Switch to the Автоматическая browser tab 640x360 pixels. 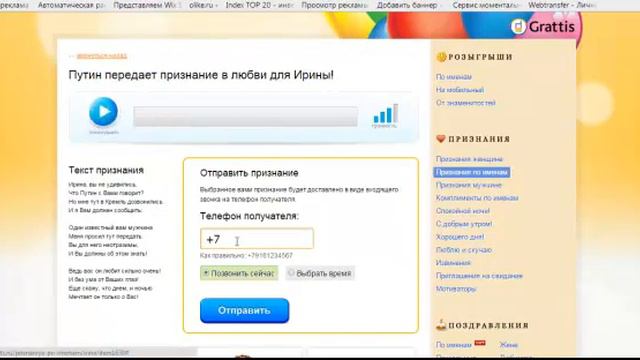tap(71, 5)
